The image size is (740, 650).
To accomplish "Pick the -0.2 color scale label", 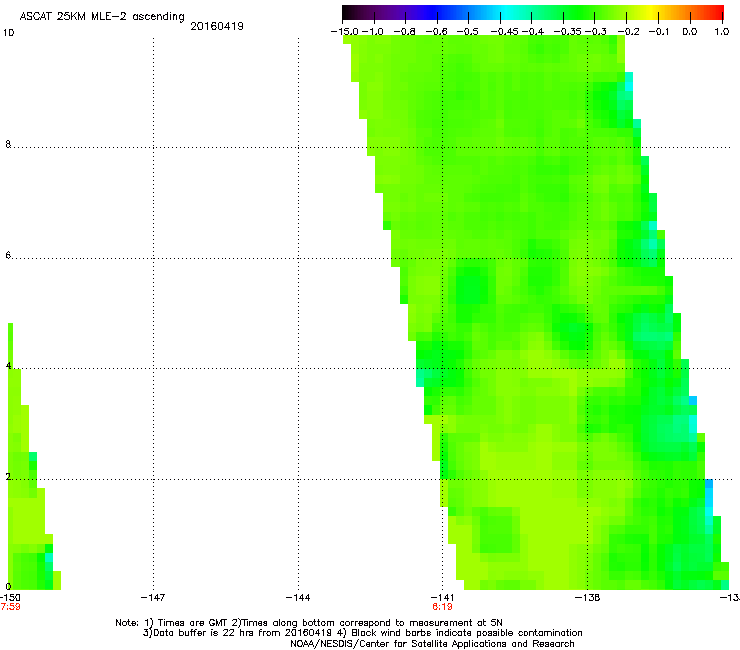I will pos(628,32).
